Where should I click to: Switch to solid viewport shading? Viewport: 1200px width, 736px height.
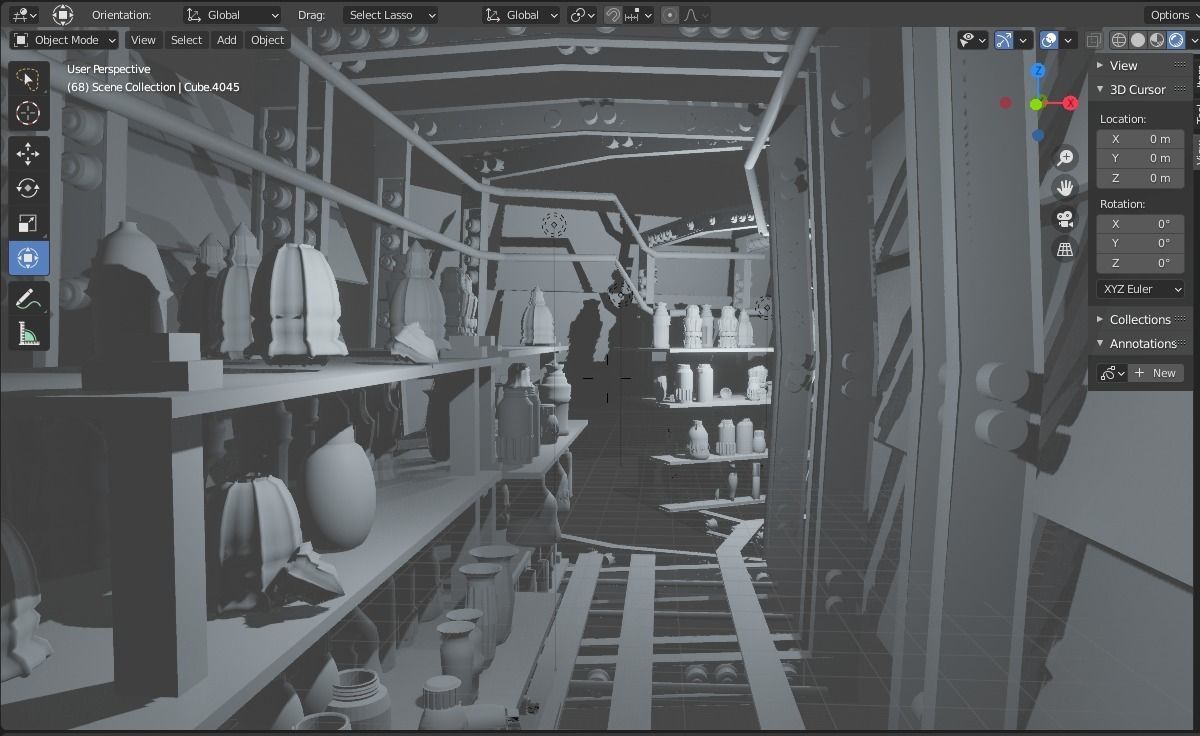[1138, 40]
